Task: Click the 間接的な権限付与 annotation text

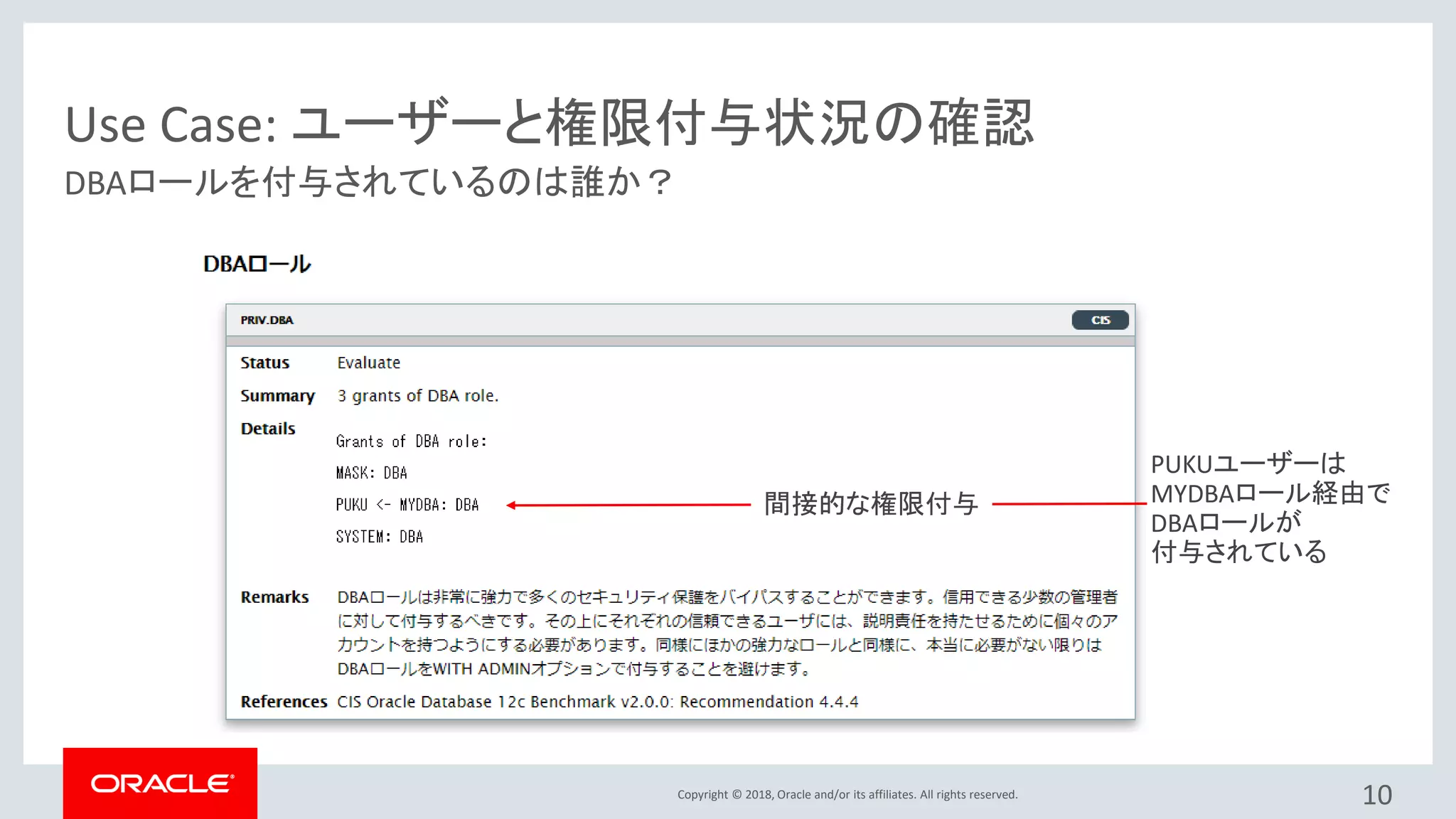Action: 871,503
